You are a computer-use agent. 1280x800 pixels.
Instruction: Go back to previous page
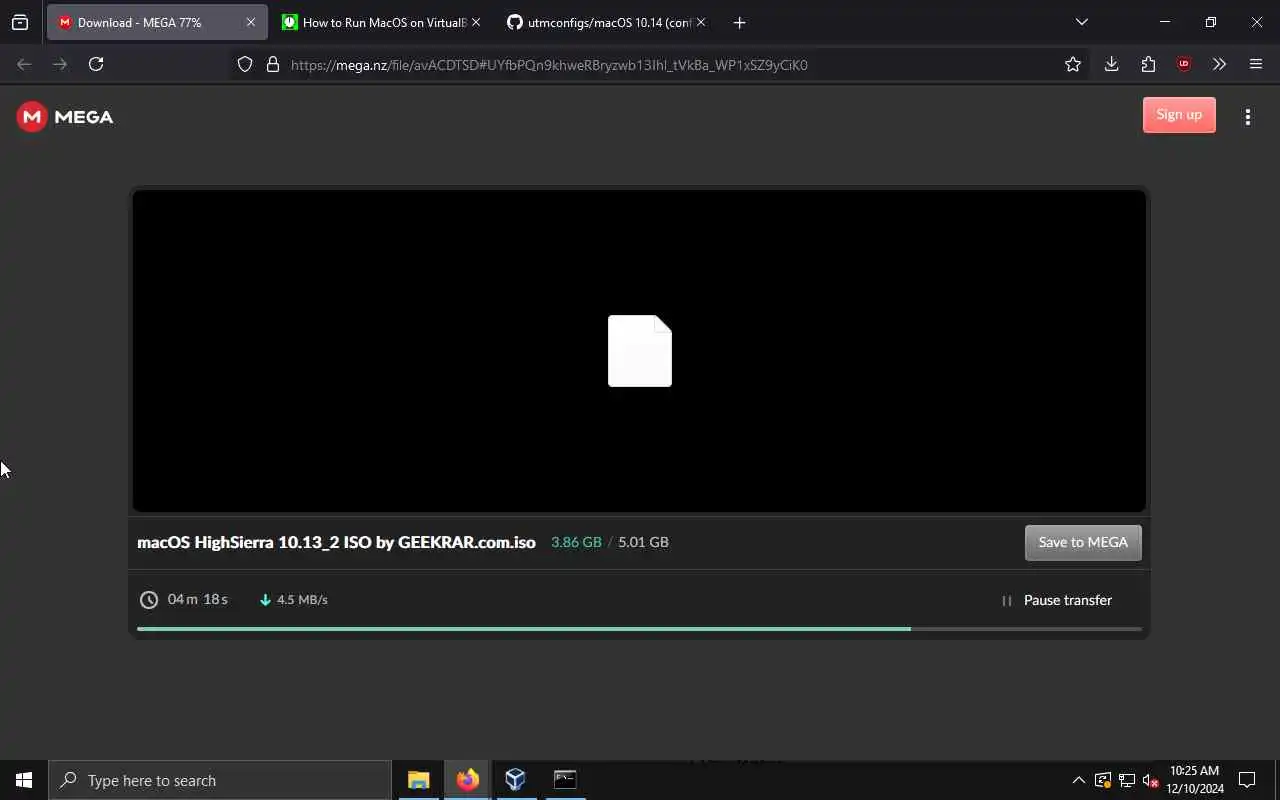point(24,64)
